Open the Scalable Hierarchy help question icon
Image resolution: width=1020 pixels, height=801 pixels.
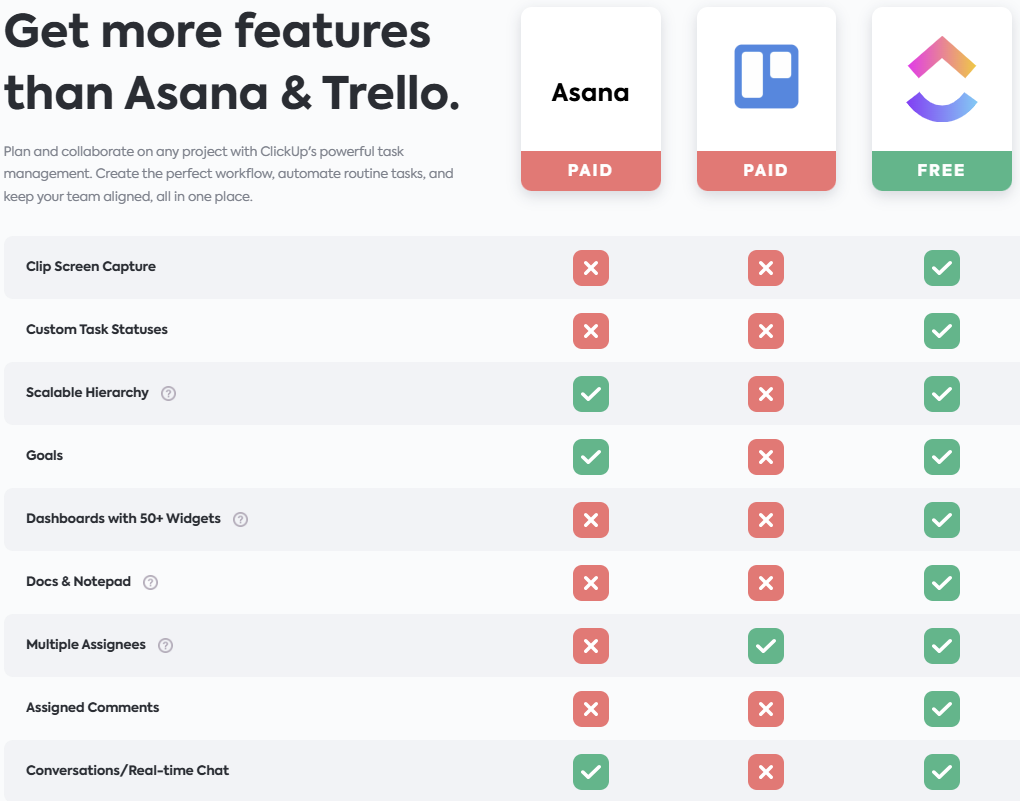[168, 393]
